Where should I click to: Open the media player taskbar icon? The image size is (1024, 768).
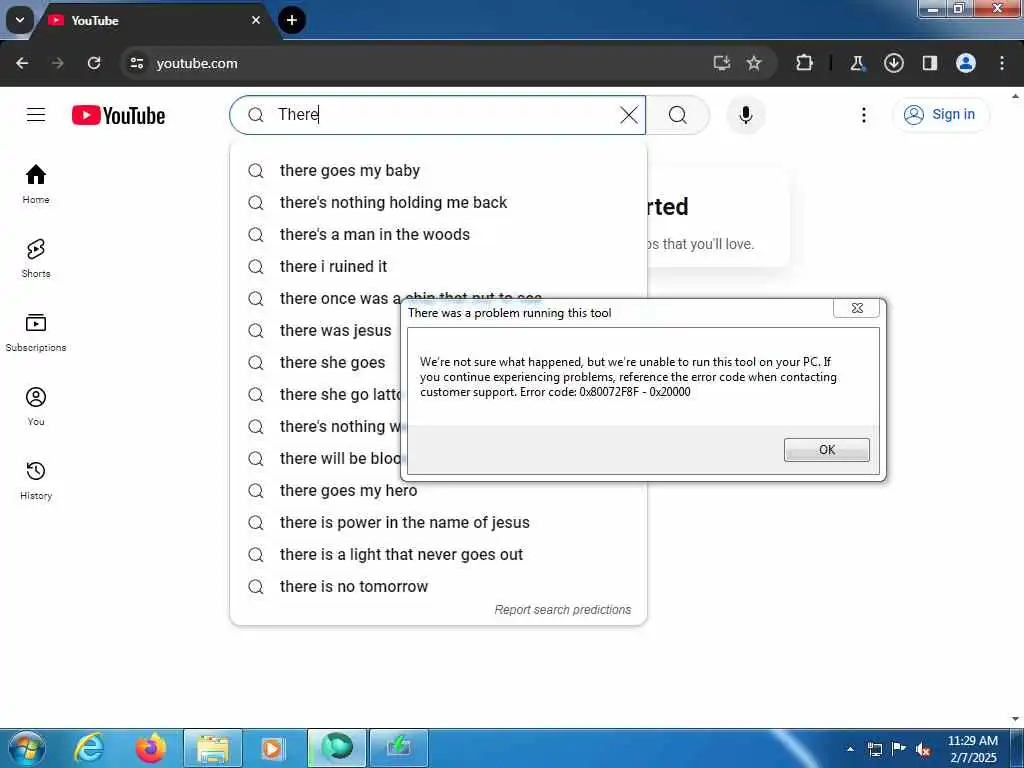274,748
